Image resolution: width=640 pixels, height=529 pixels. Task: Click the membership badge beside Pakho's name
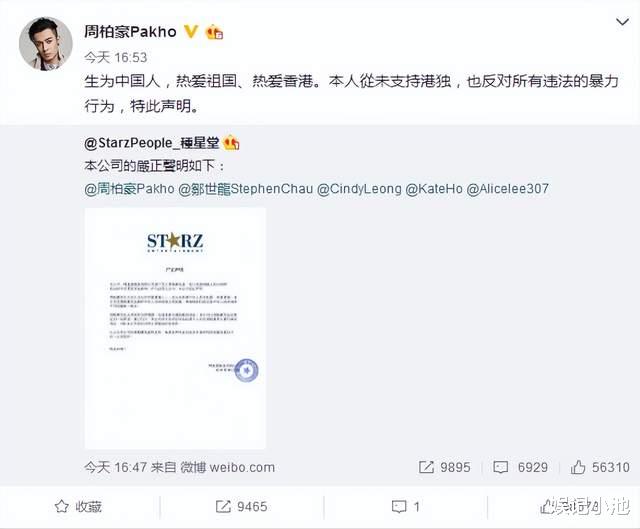(214, 32)
